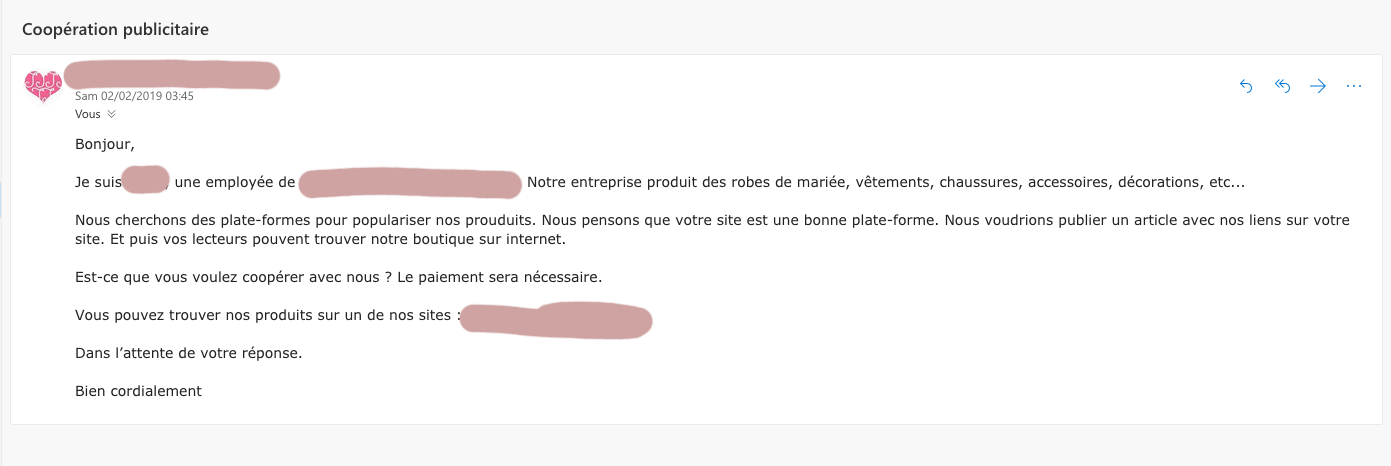Click the Sam 02/02/2019 03:45 timestamp
The height and width of the screenshot is (466, 1391).
pos(134,97)
